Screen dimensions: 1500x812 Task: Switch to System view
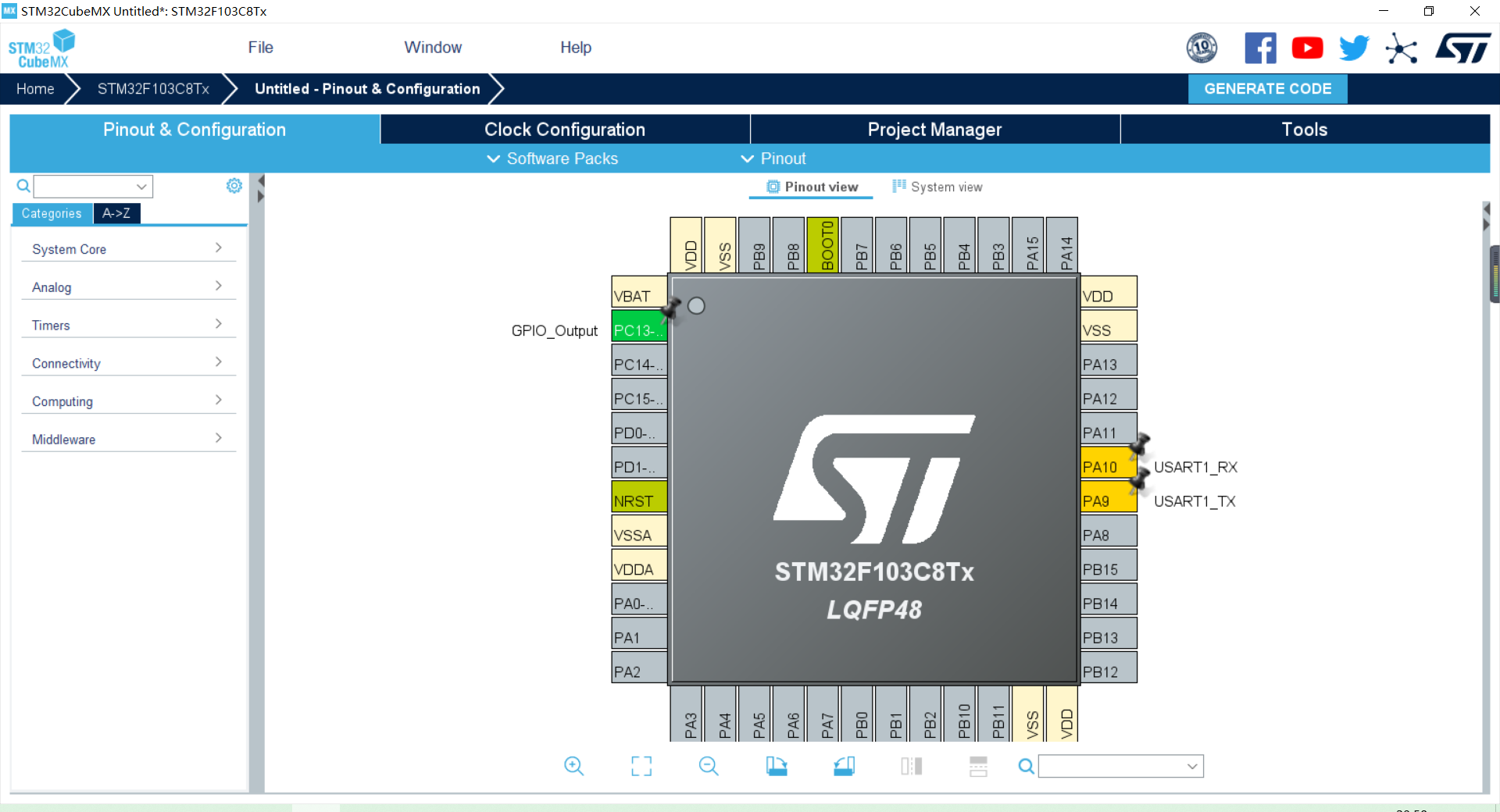tap(937, 187)
